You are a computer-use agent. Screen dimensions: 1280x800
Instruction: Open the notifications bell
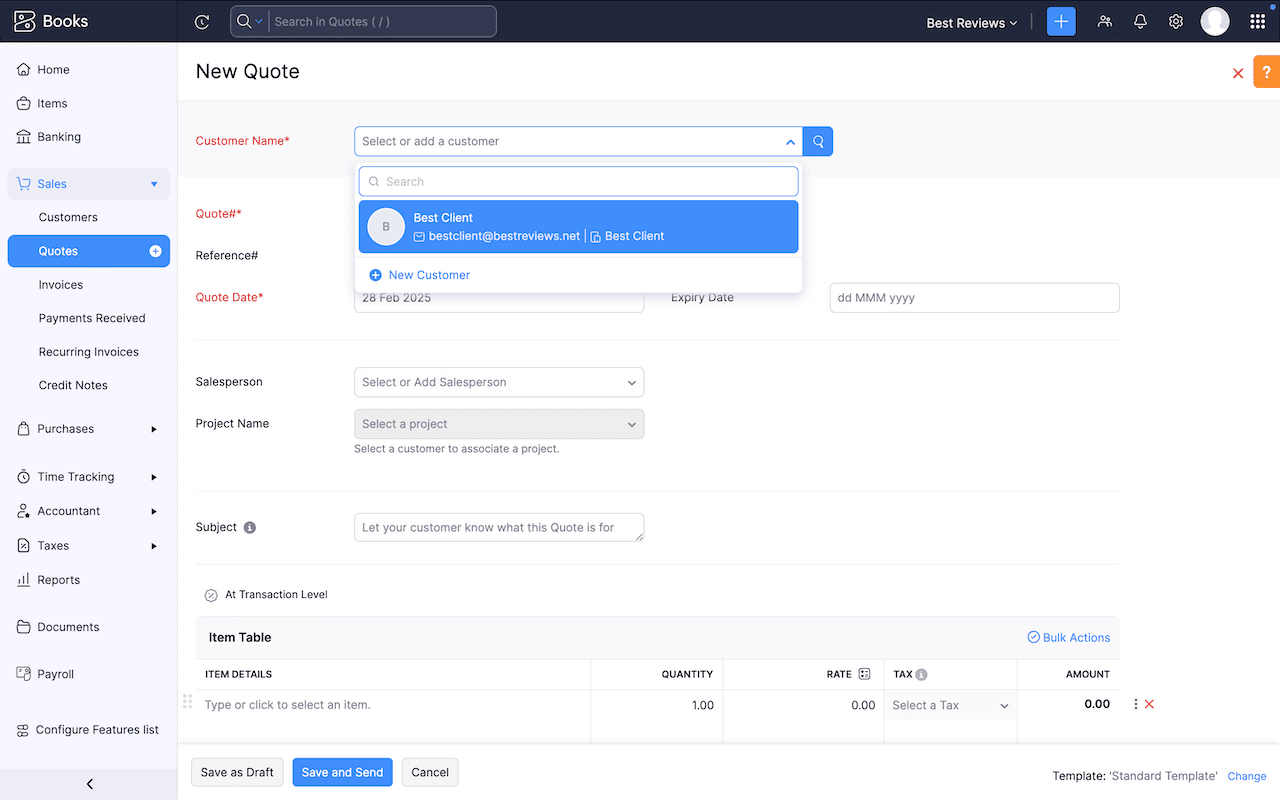point(1140,22)
